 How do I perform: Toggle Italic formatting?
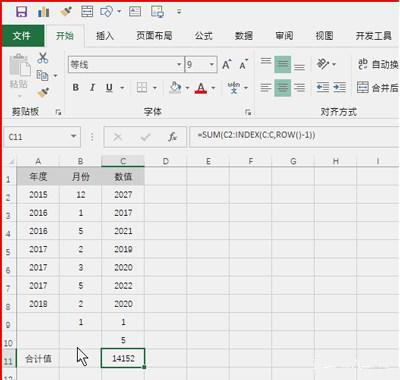pos(92,88)
